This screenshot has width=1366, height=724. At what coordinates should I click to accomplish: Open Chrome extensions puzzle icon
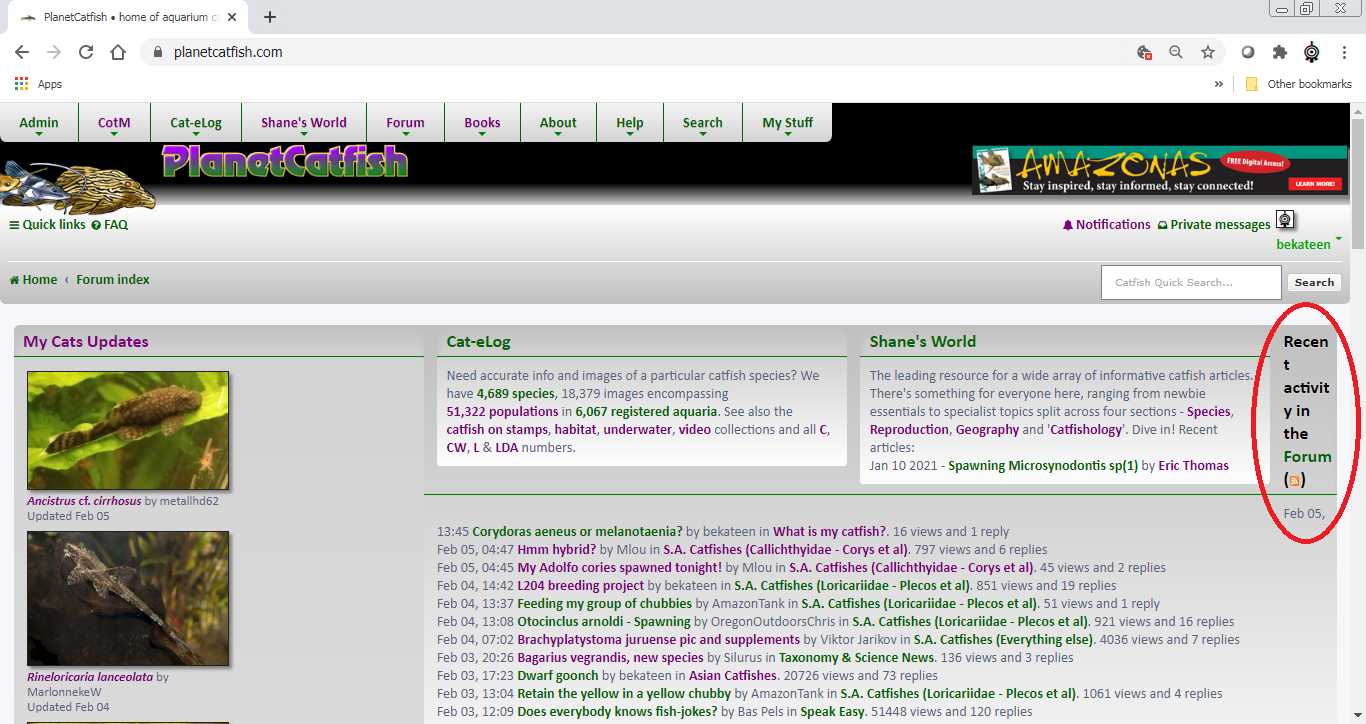(x=1279, y=52)
